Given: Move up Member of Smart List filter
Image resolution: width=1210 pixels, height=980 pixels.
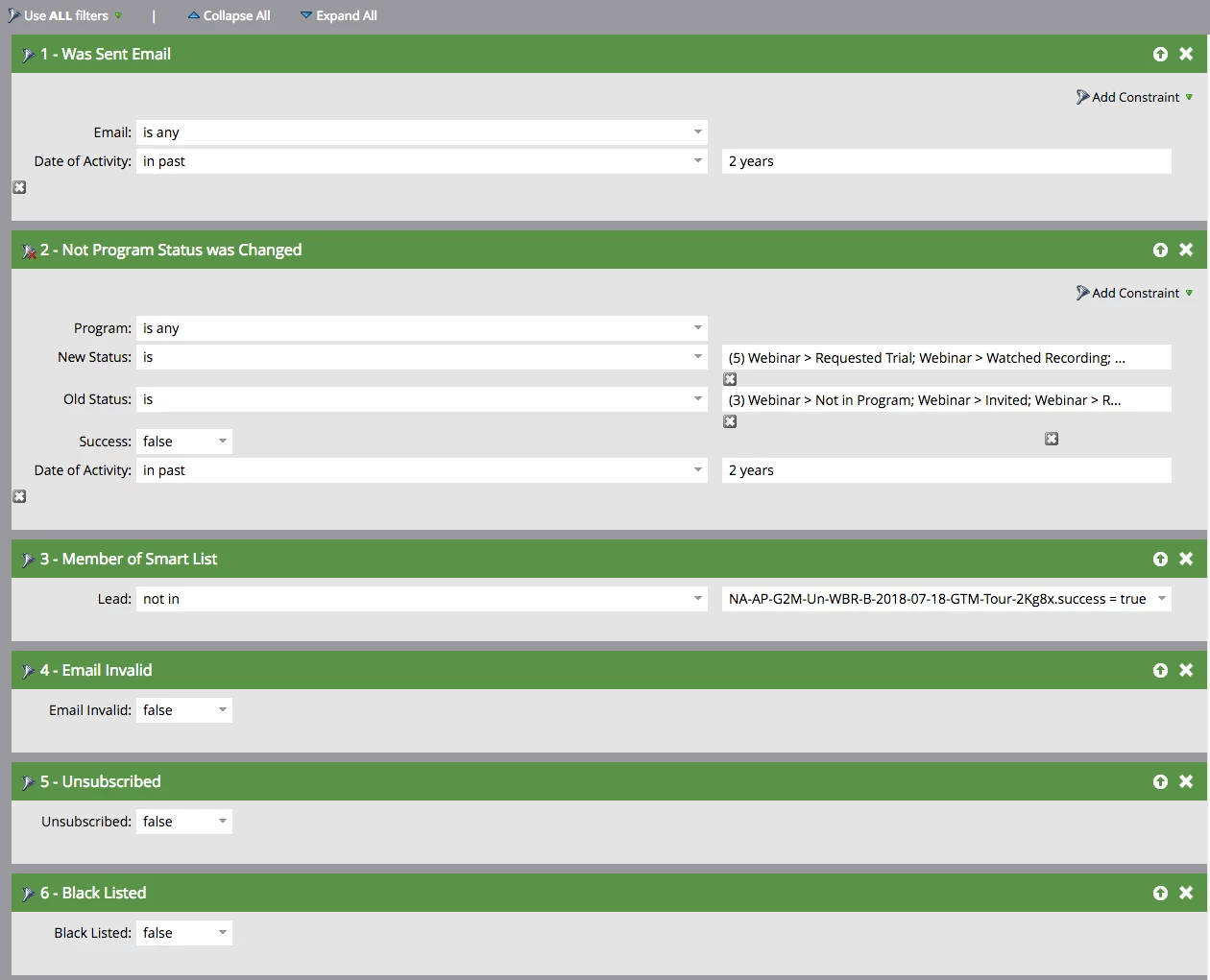Looking at the screenshot, I should [1160, 559].
